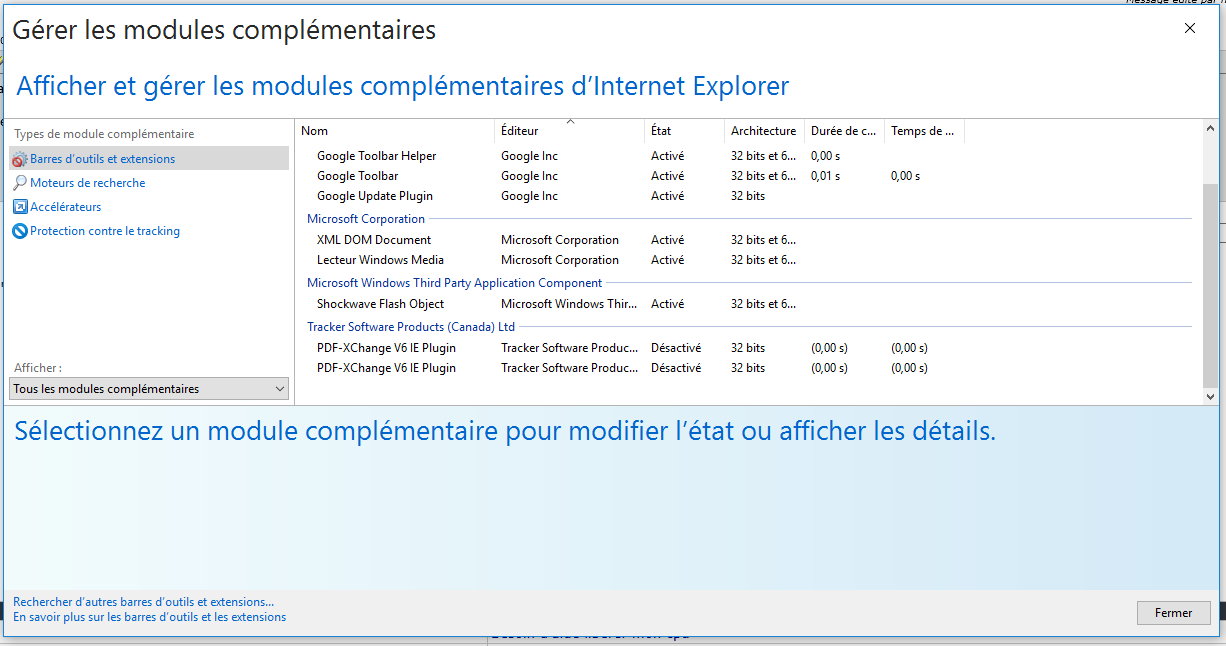Close the Gérer les modules complémentaires dialog
Screen dimensions: 1226x646
(x=1190, y=29)
